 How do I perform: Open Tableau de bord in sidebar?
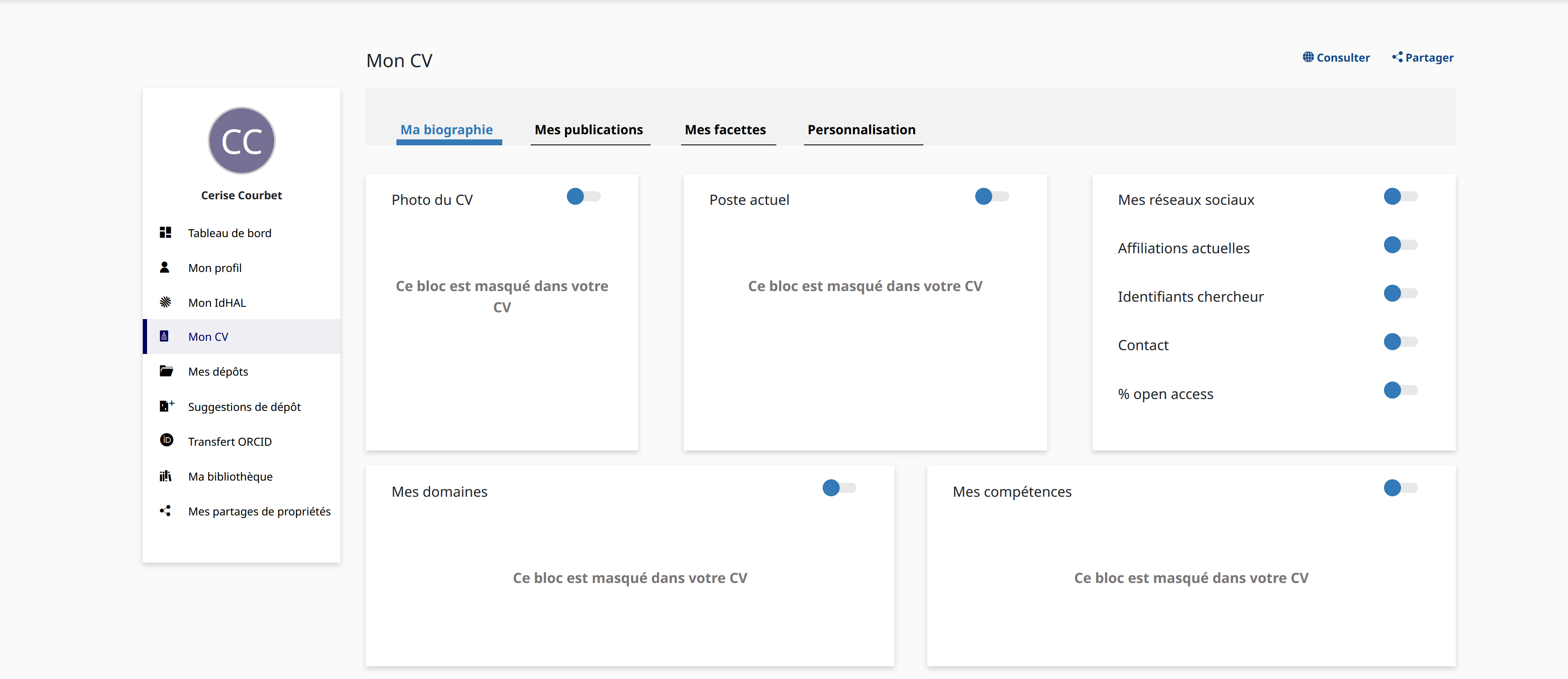click(x=242, y=232)
